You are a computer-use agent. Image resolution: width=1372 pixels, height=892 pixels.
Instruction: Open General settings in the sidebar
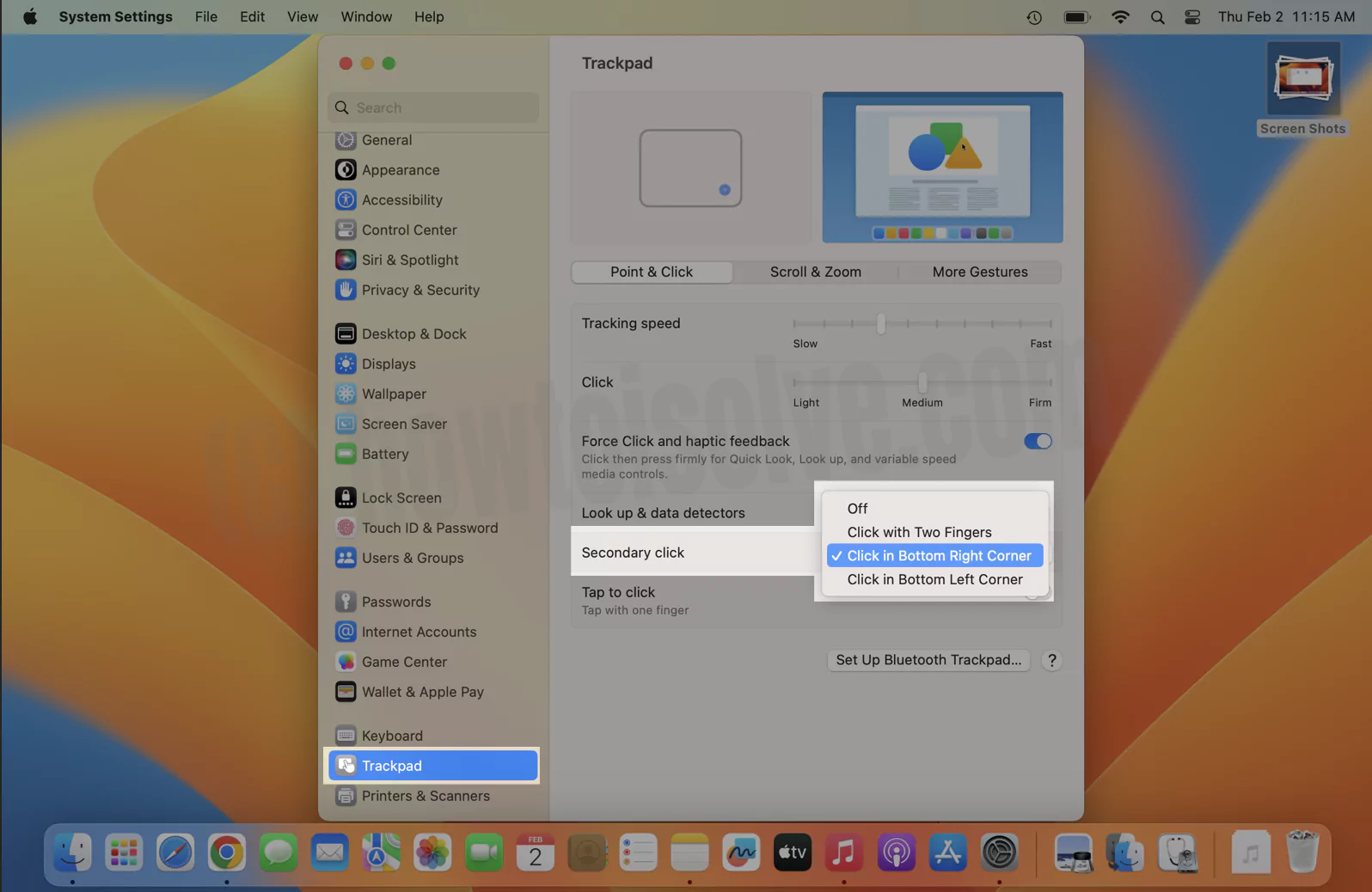click(433, 140)
